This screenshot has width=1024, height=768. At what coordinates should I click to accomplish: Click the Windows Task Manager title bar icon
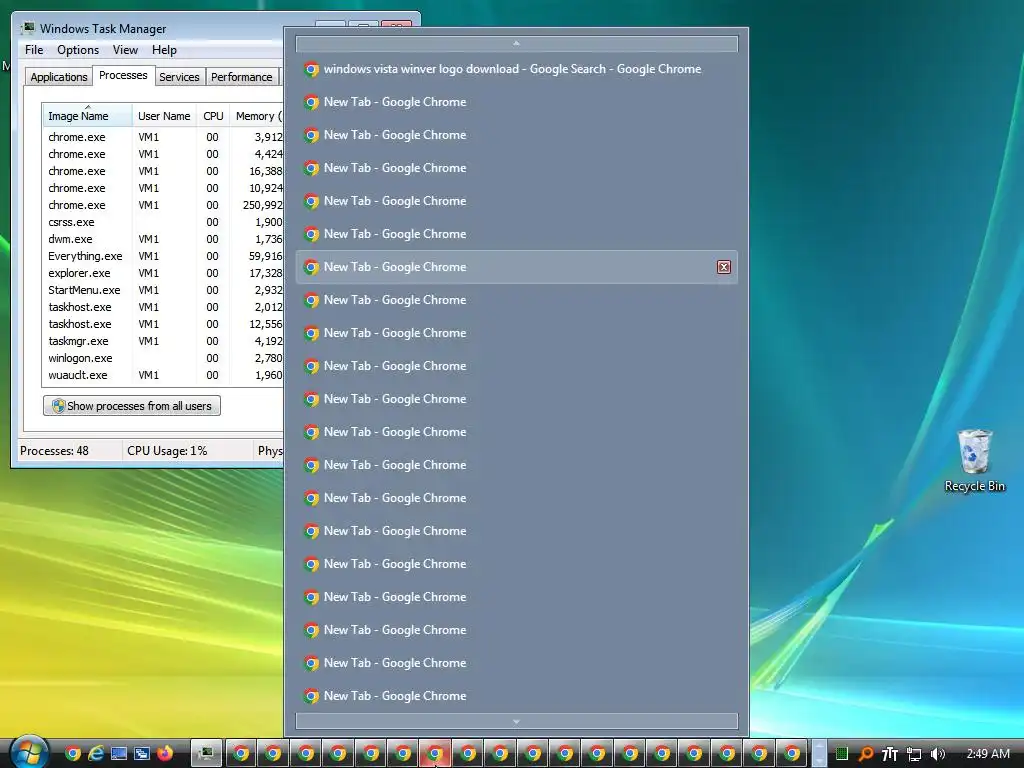[28, 29]
